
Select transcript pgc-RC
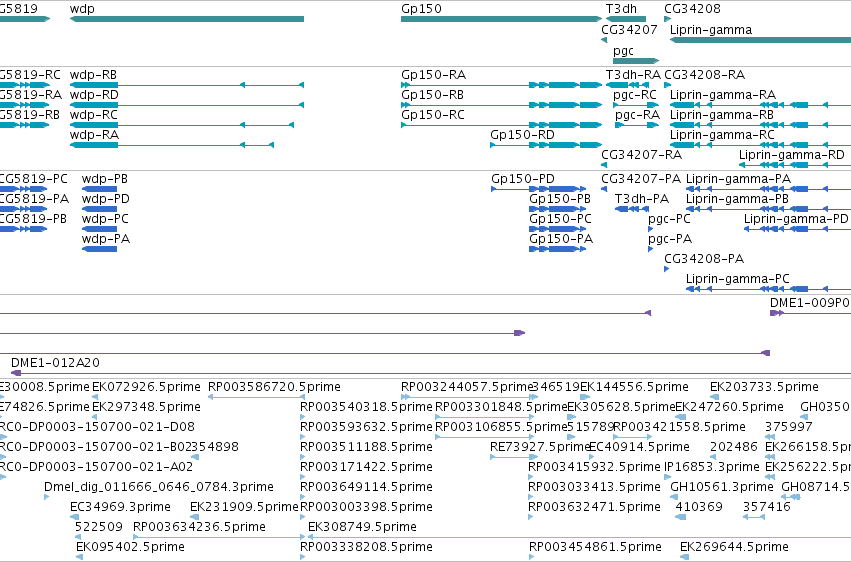(x=636, y=105)
